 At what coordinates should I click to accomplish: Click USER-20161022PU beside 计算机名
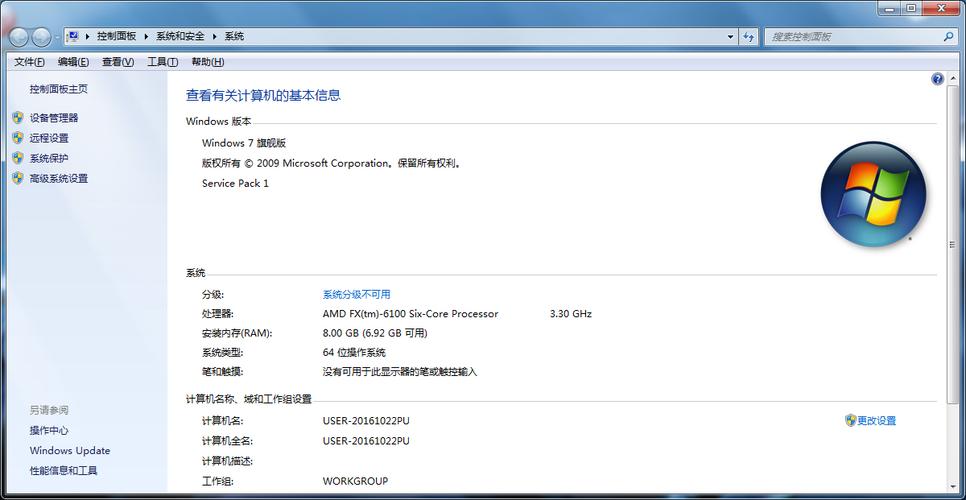click(x=366, y=421)
